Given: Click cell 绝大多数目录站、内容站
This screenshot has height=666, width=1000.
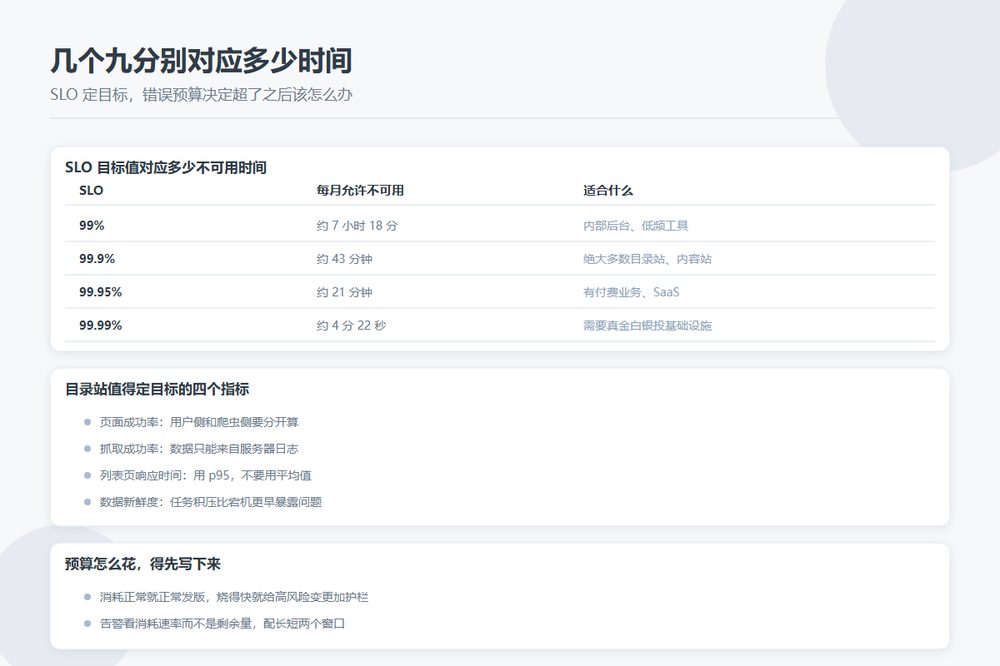Looking at the screenshot, I should [647, 258].
